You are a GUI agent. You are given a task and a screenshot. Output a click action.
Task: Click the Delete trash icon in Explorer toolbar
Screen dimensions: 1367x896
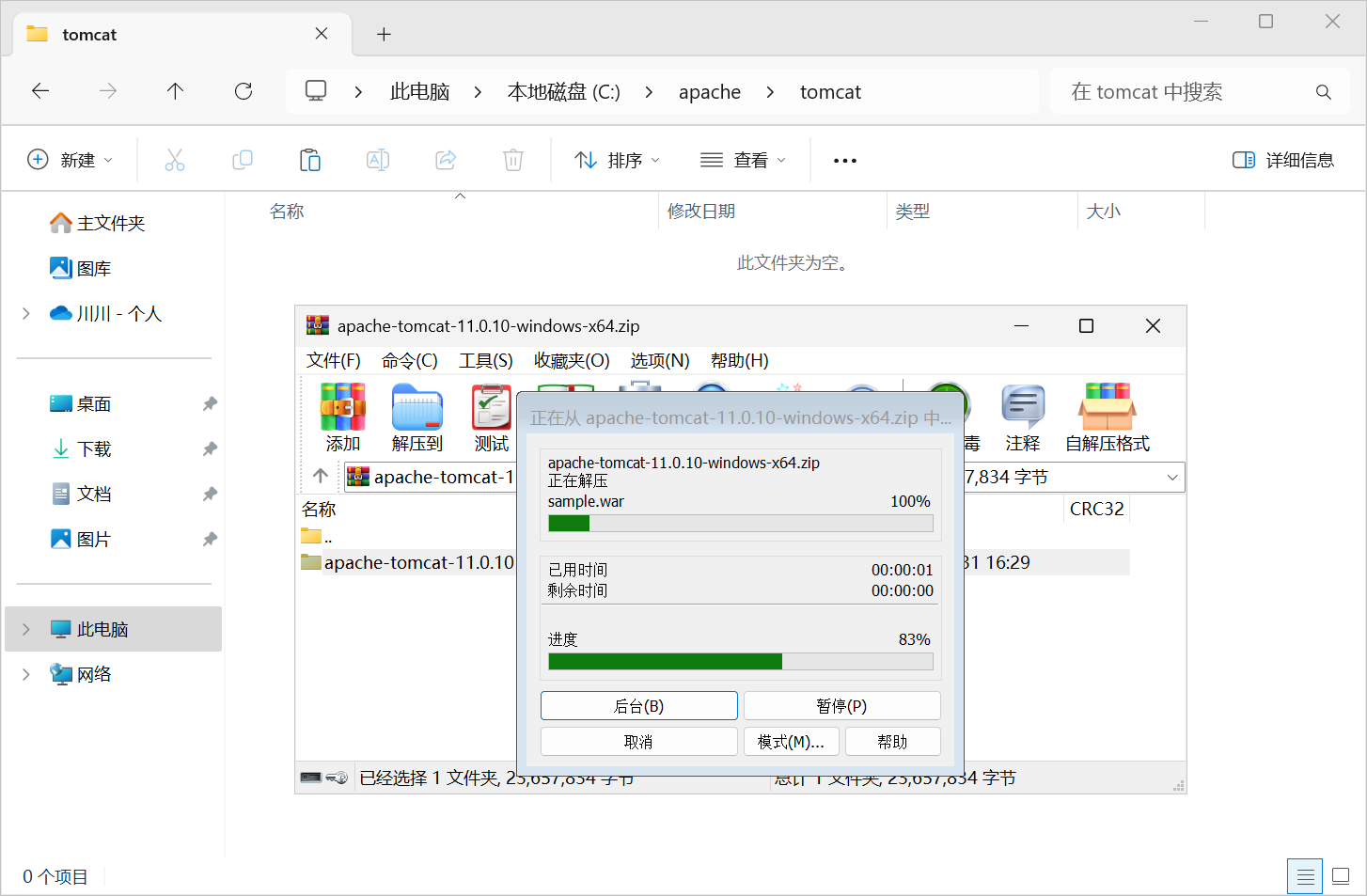pyautogui.click(x=513, y=160)
